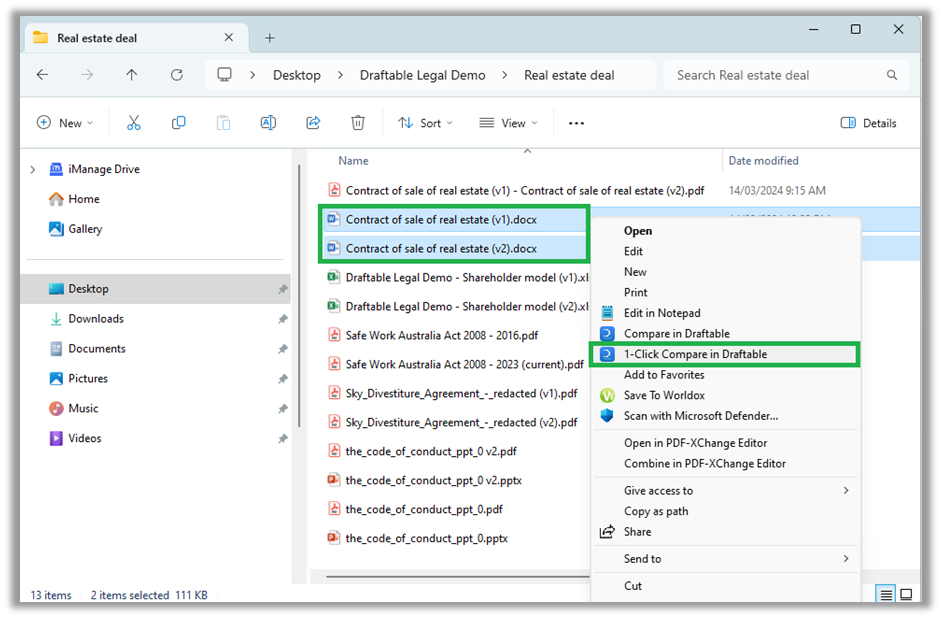
Task: Click the Share icon in the toolbar
Action: click(313, 122)
